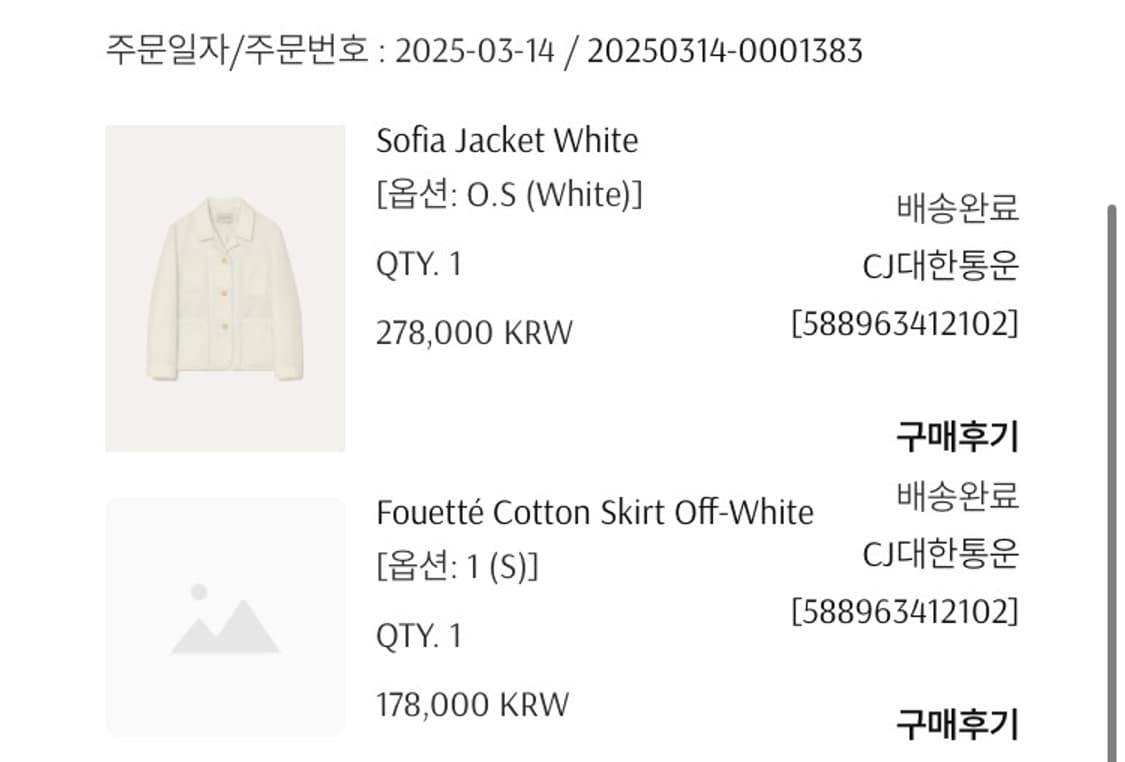The height and width of the screenshot is (762, 1125).
Task: Select the option text O.S (White)
Action: (x=510, y=195)
